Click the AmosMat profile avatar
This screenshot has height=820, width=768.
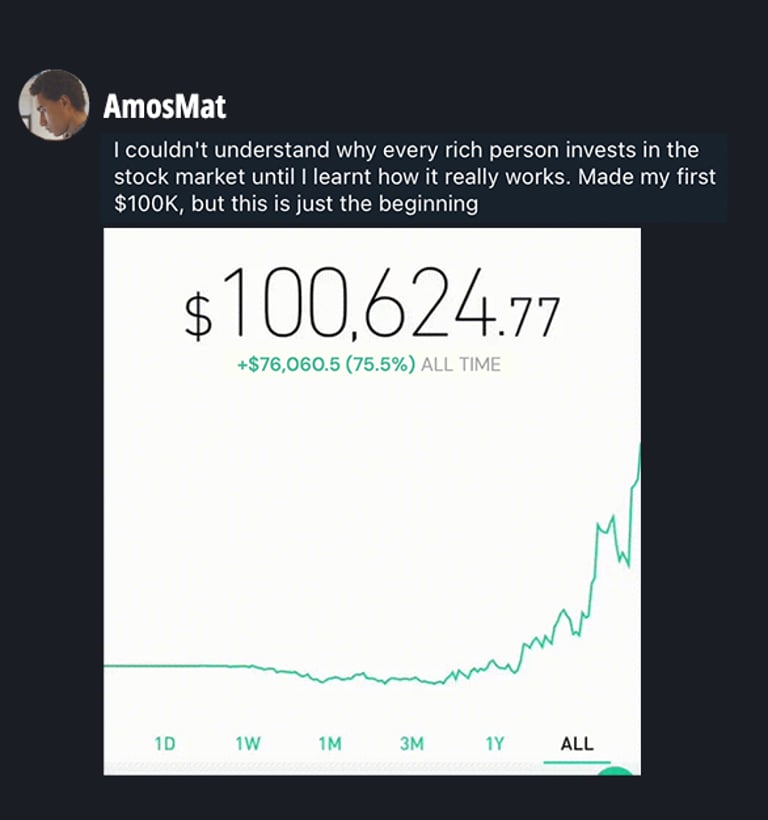53,104
